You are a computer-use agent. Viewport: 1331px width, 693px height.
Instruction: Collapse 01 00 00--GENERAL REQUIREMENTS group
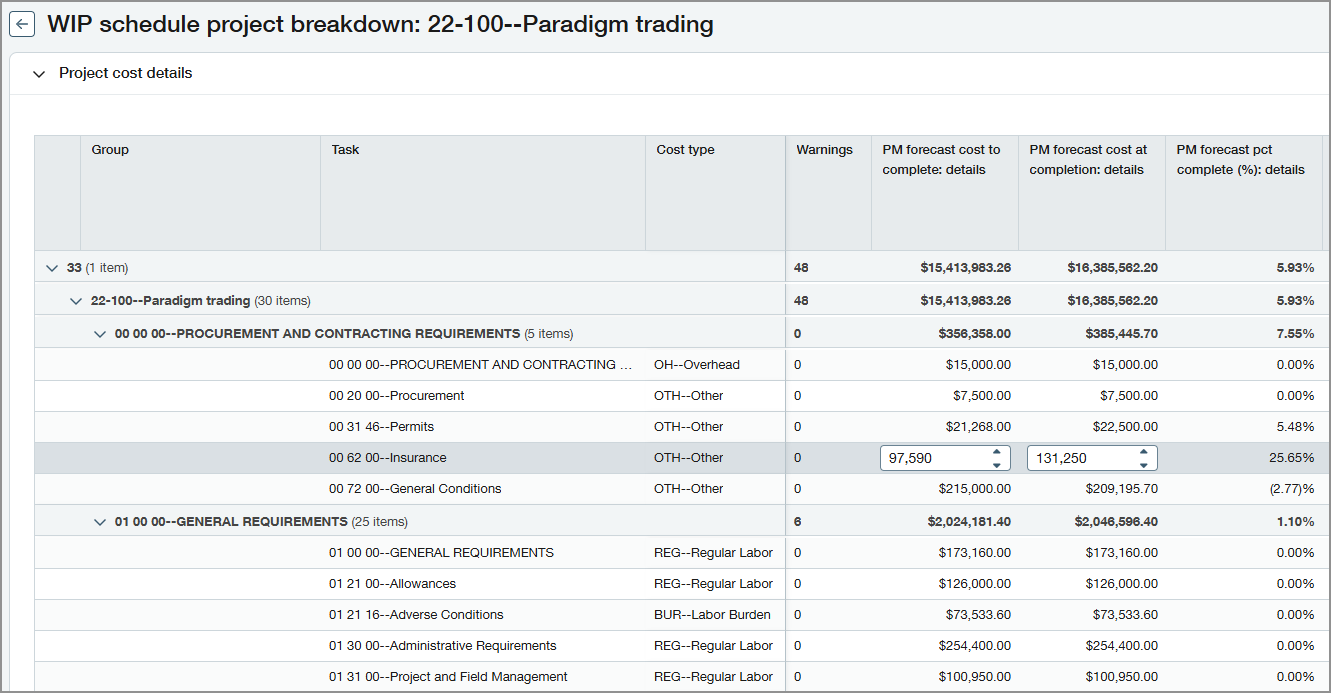point(100,522)
